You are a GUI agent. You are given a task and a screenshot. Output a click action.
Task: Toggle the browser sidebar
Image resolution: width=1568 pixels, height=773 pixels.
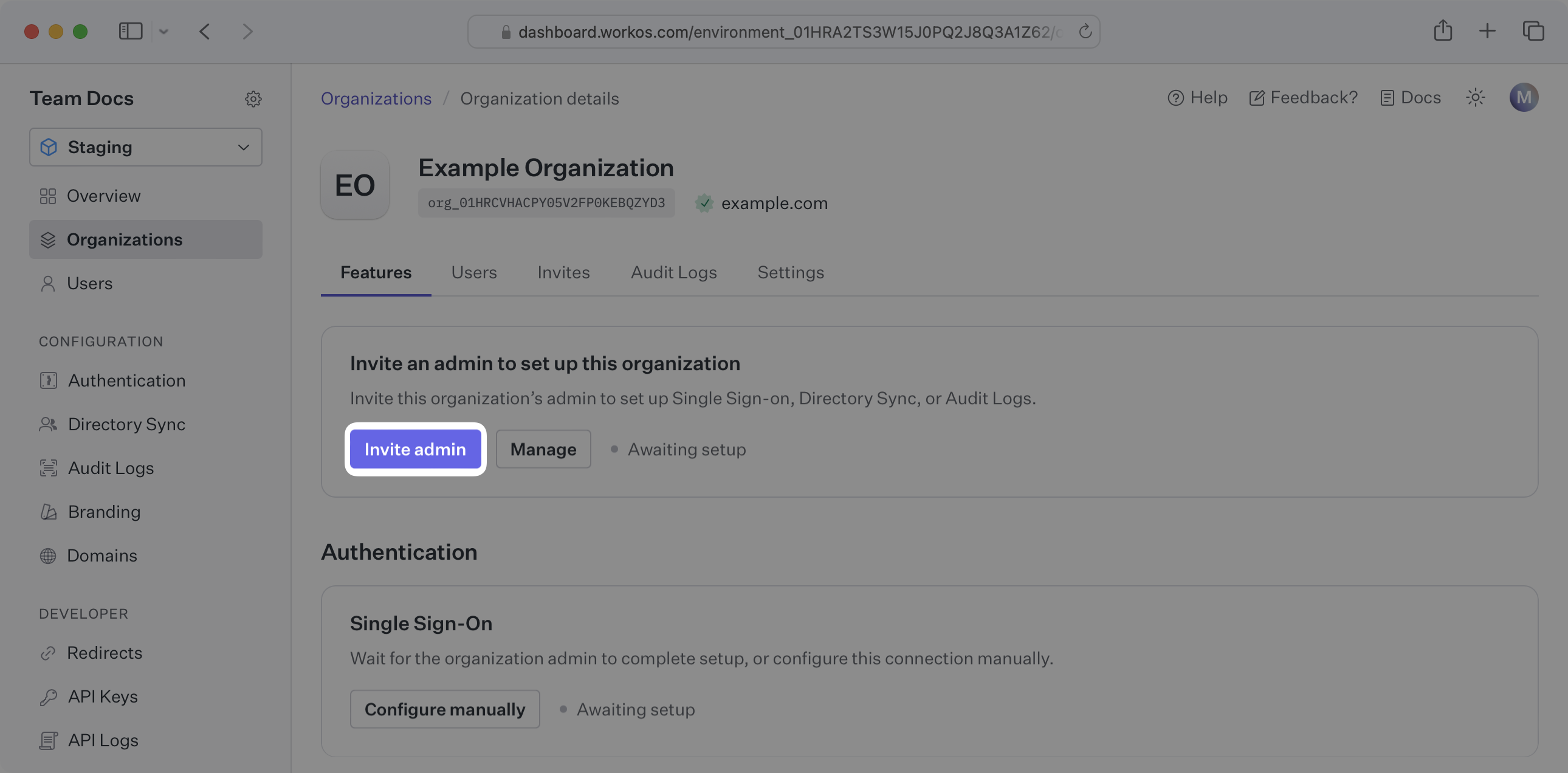tap(129, 31)
